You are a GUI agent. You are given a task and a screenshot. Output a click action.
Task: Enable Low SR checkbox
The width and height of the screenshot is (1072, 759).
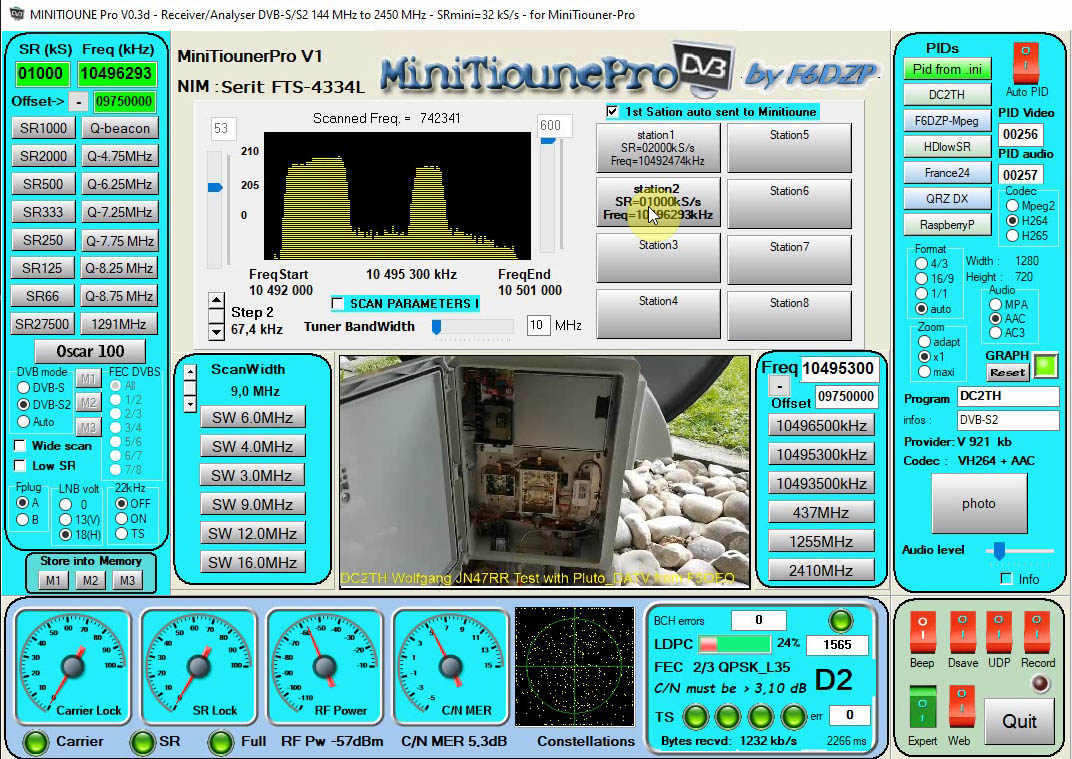(20, 466)
